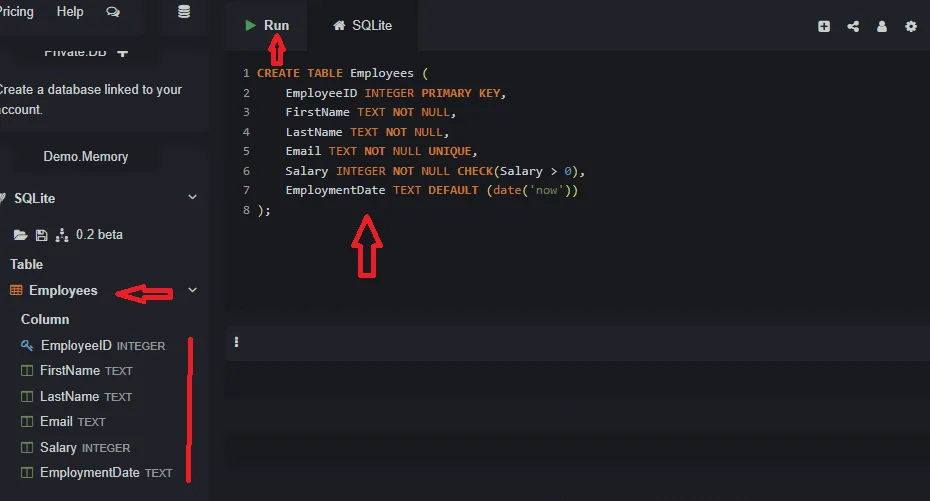The image size is (930, 501).
Task: Click the open folder icon under SQLite
Action: pyautogui.click(x=19, y=235)
